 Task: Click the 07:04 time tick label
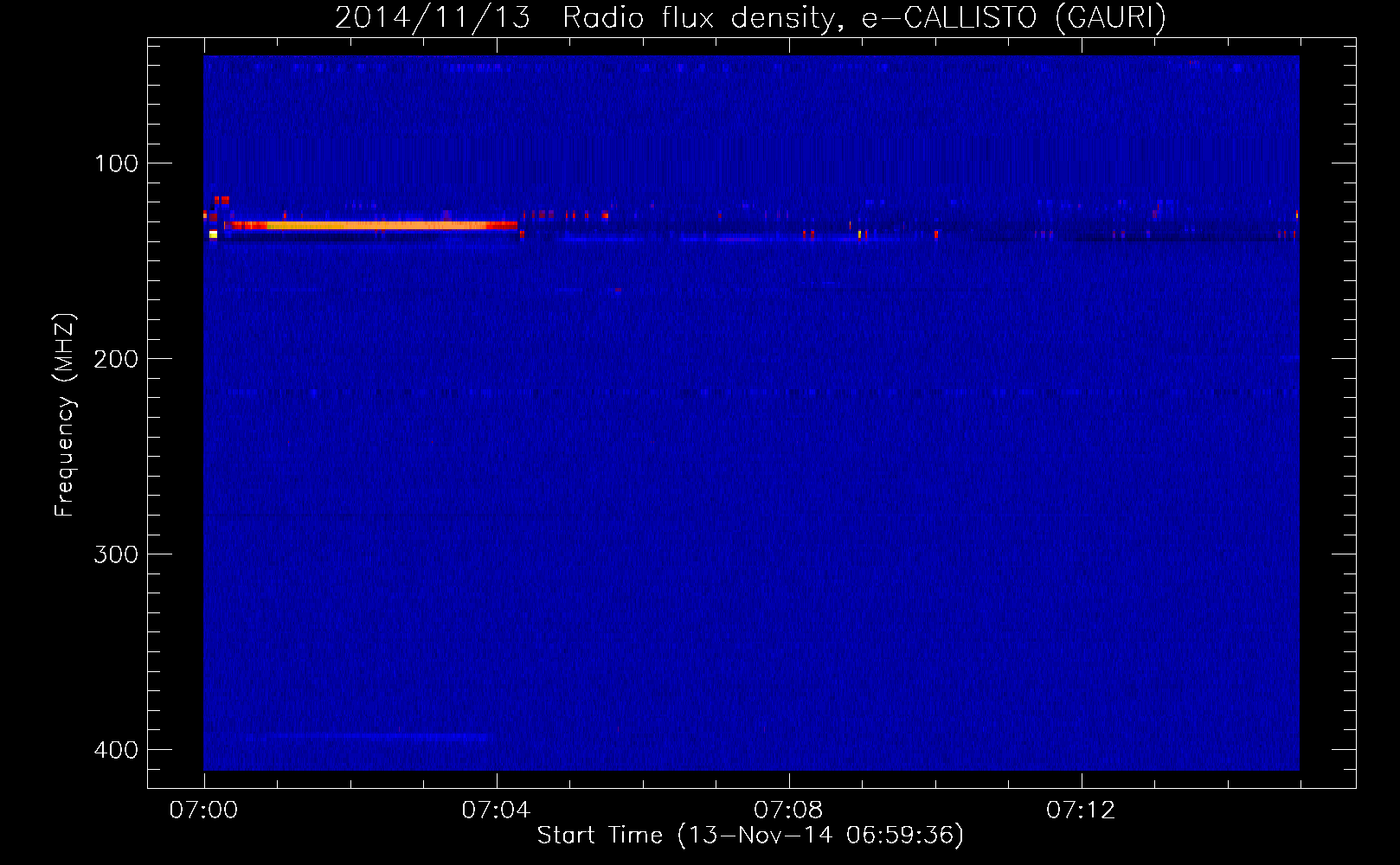coord(496,811)
